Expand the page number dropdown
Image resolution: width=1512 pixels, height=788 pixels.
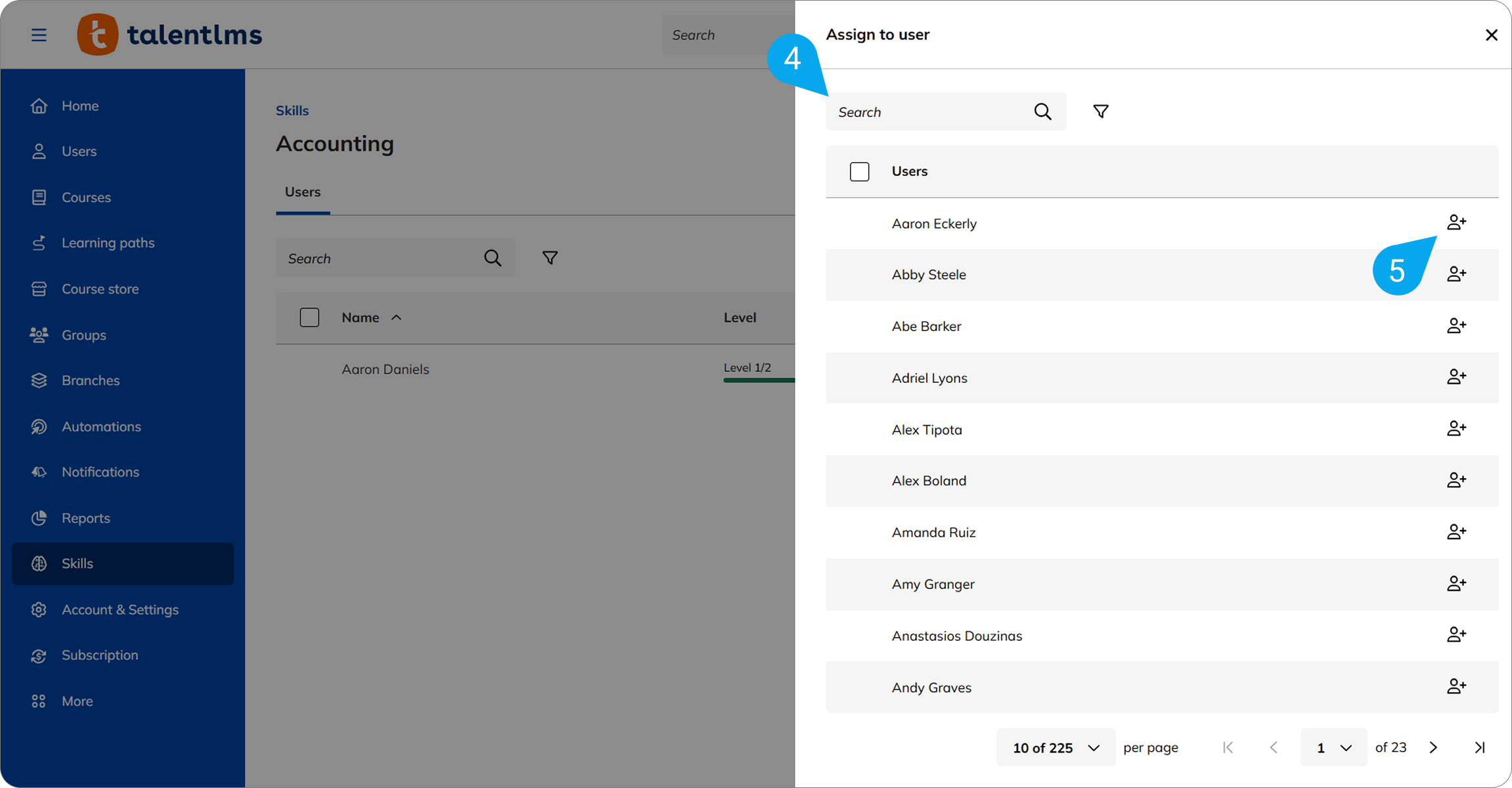point(1333,747)
